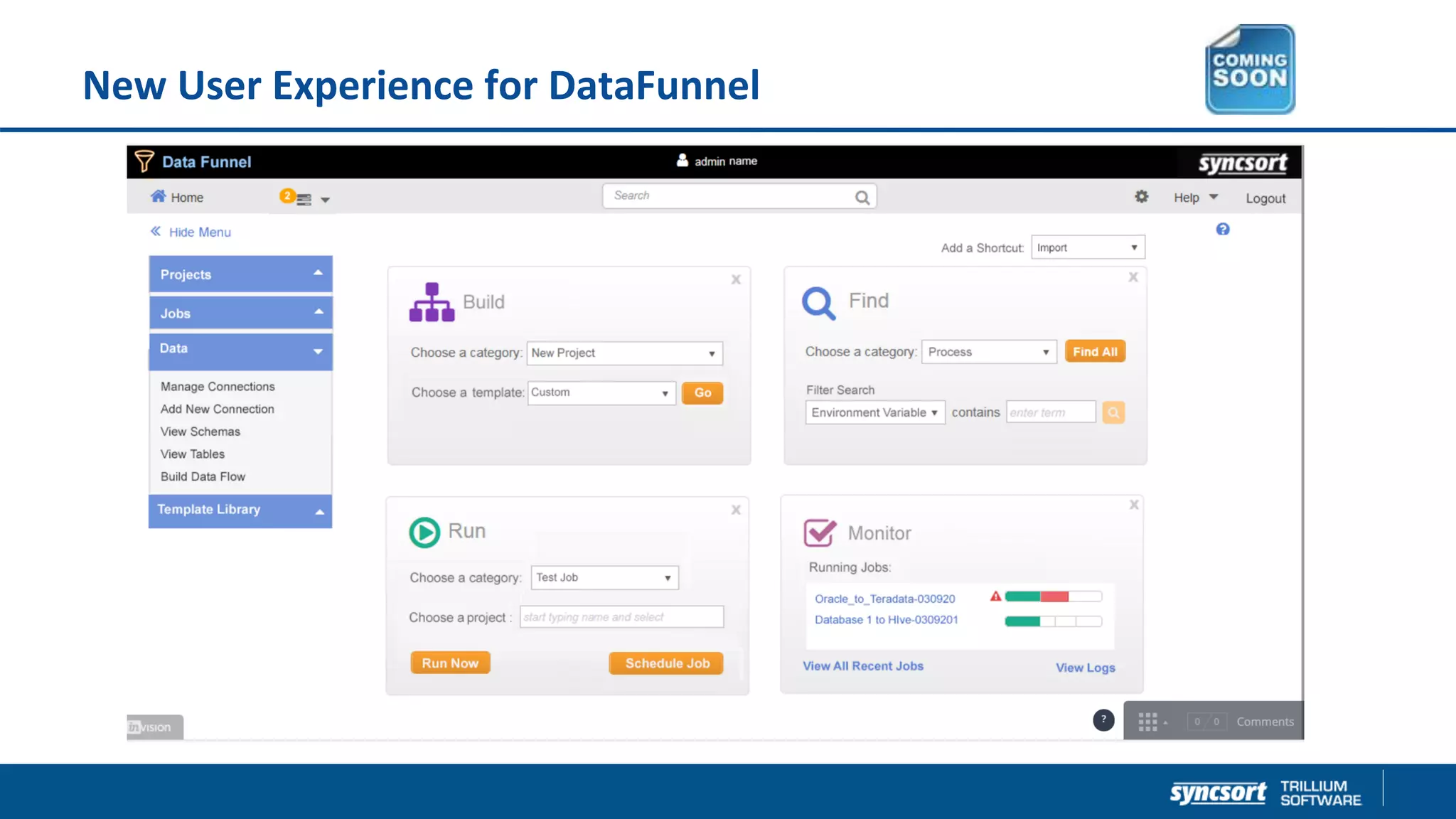Screen dimensions: 1456x819
Task: Click the blue Find magnifier icon
Action: (x=818, y=303)
